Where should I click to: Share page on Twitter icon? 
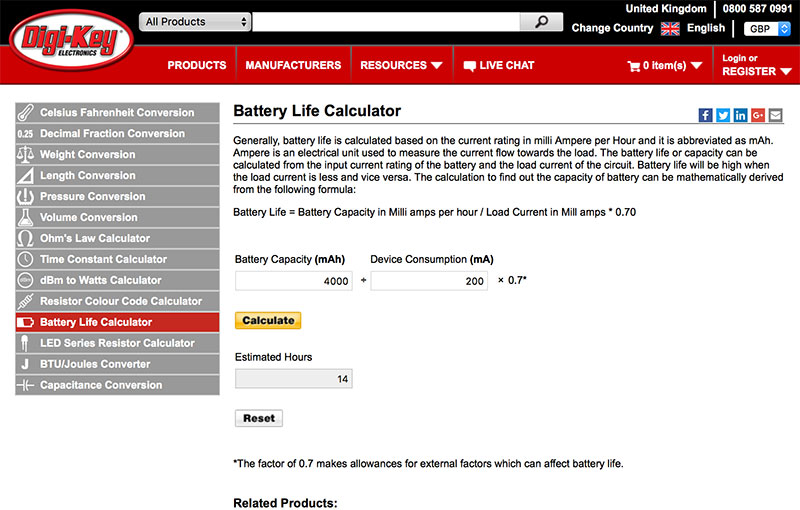(x=723, y=115)
